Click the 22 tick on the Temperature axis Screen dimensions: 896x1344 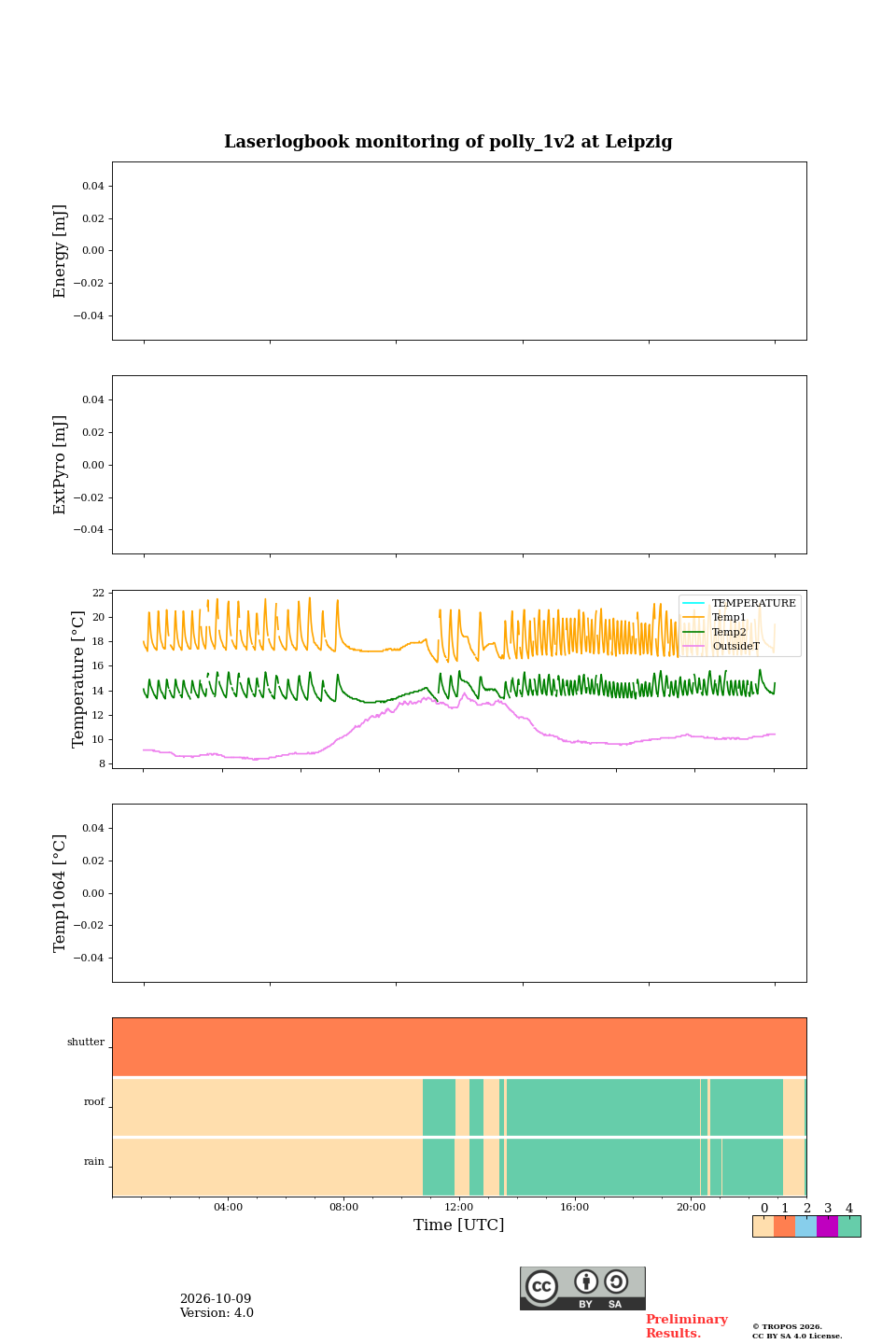coord(99,593)
